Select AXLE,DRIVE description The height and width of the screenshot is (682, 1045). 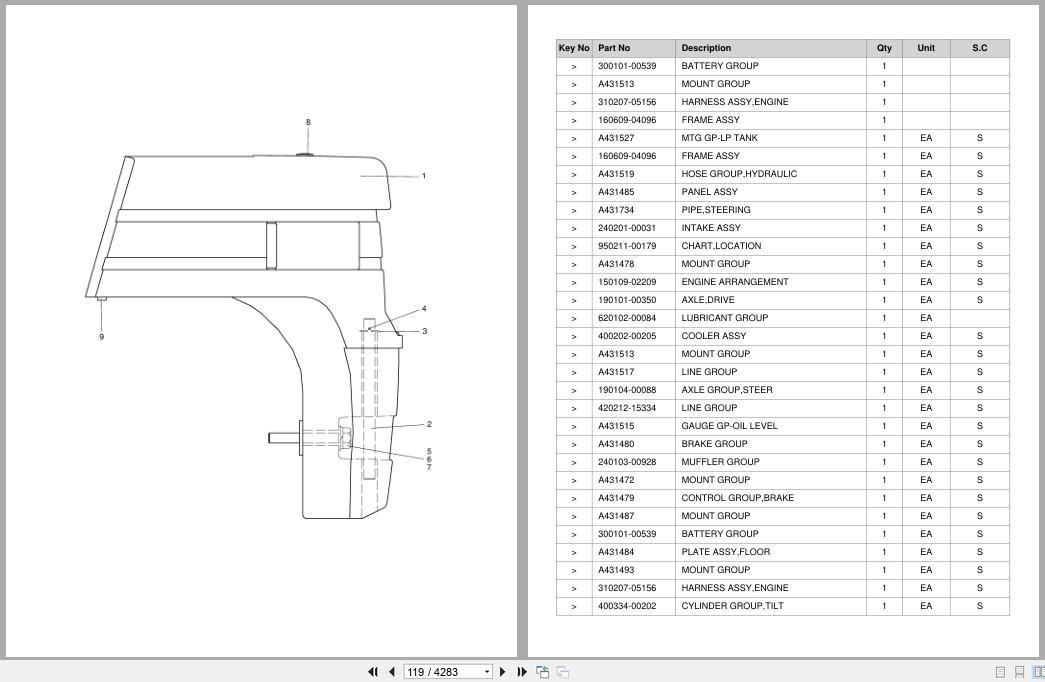click(x=708, y=300)
